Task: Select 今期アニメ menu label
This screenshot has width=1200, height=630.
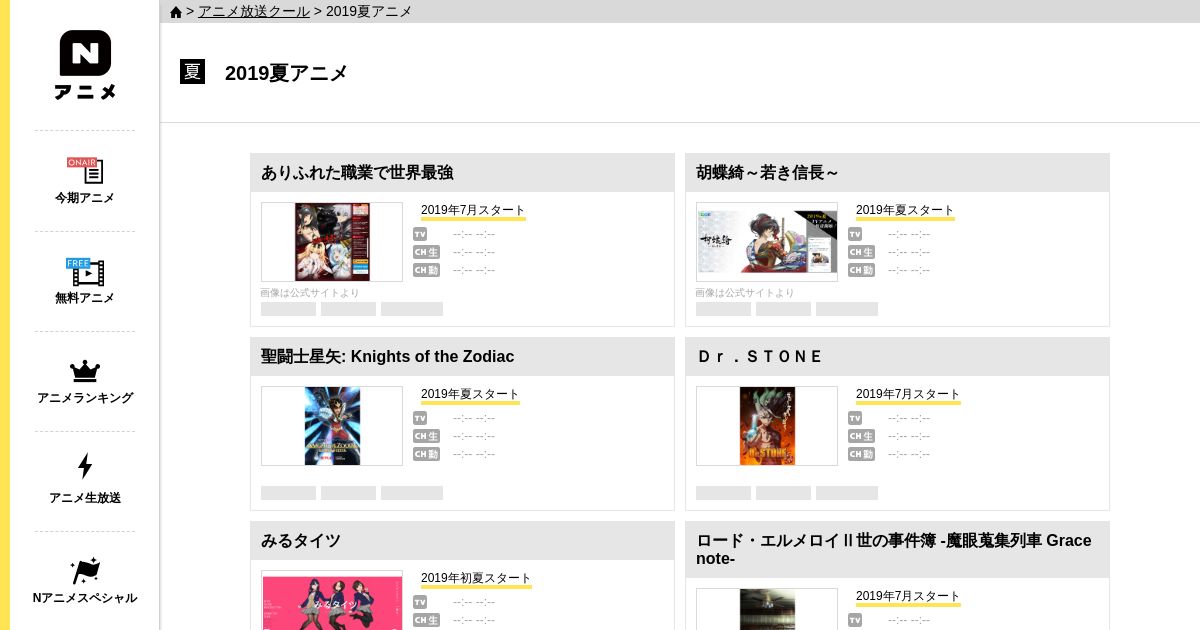Action: (x=85, y=198)
